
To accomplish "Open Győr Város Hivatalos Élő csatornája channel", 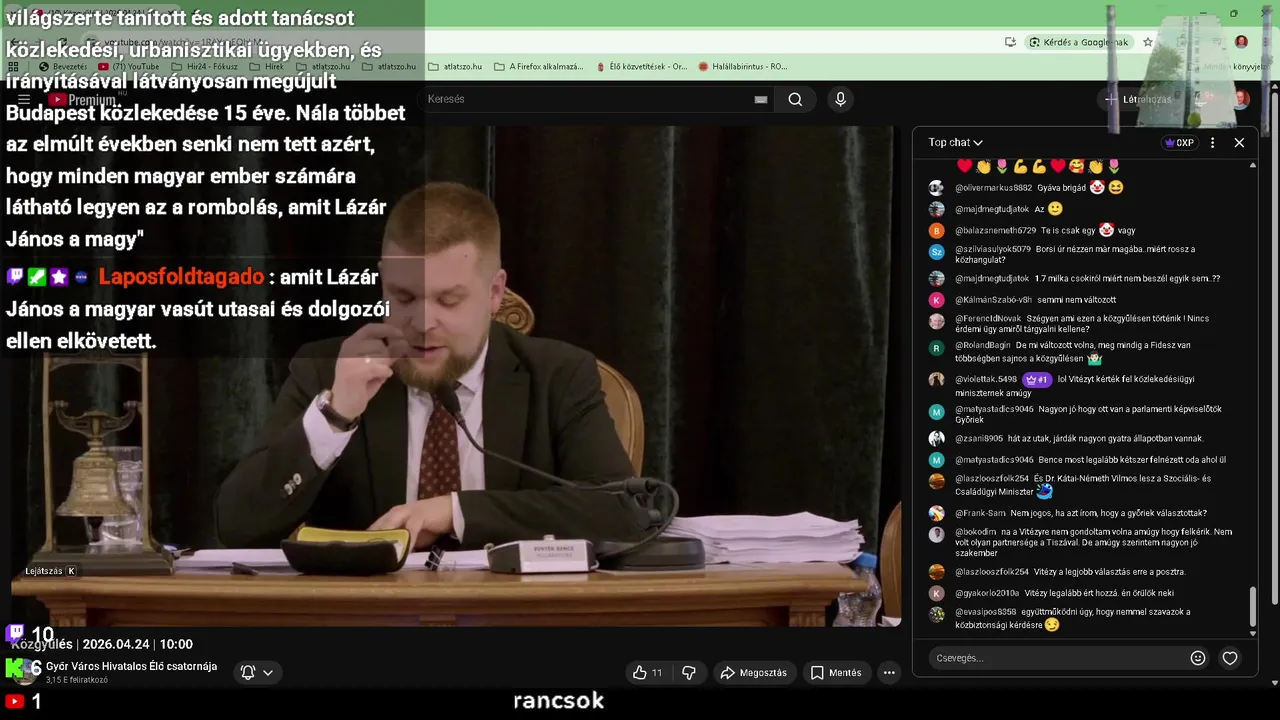I will click(x=131, y=666).
